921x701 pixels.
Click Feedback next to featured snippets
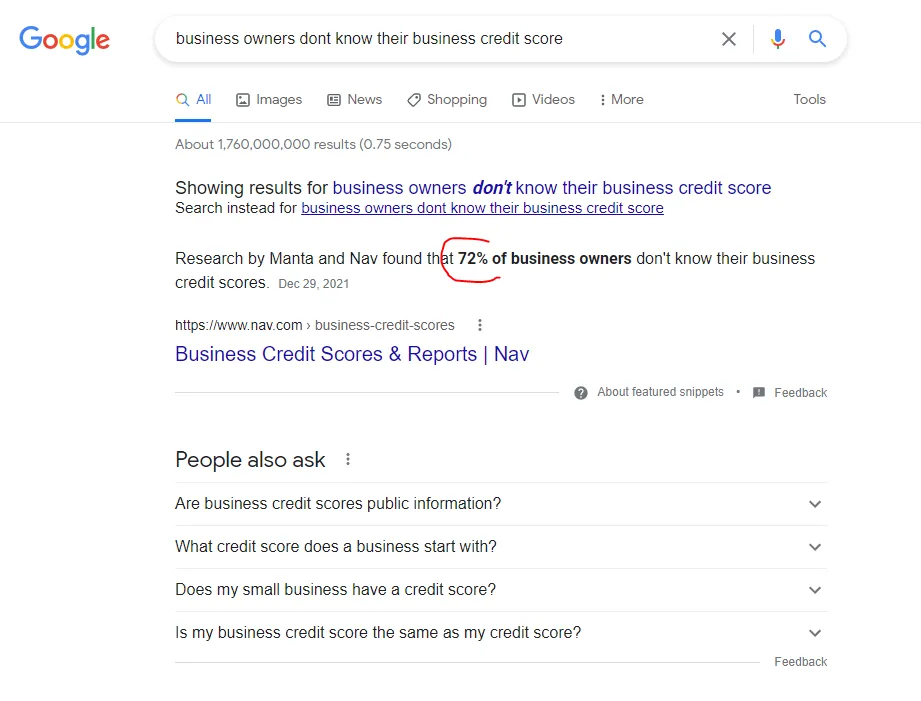(x=801, y=393)
